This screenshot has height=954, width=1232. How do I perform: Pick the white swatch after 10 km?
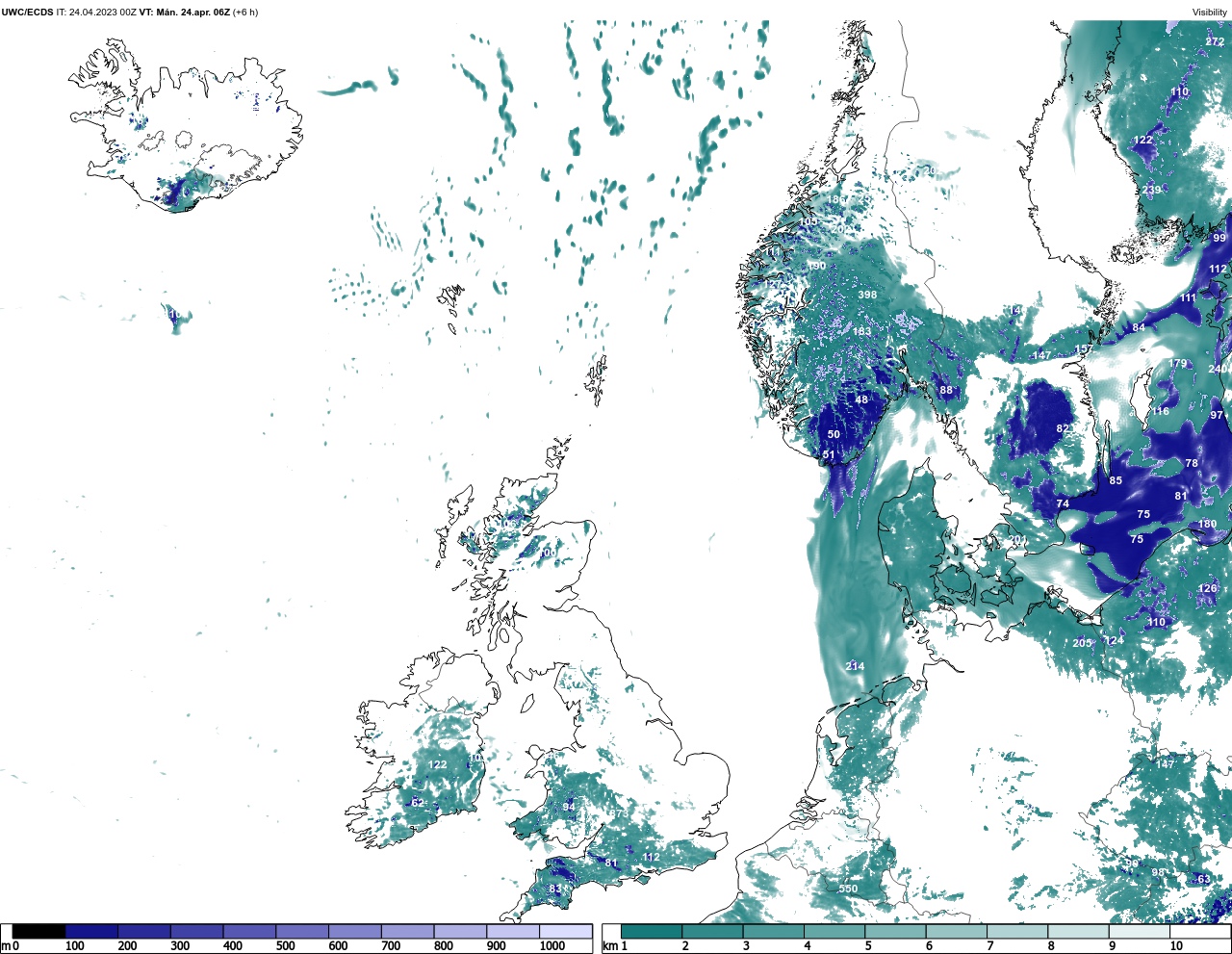[1200, 931]
